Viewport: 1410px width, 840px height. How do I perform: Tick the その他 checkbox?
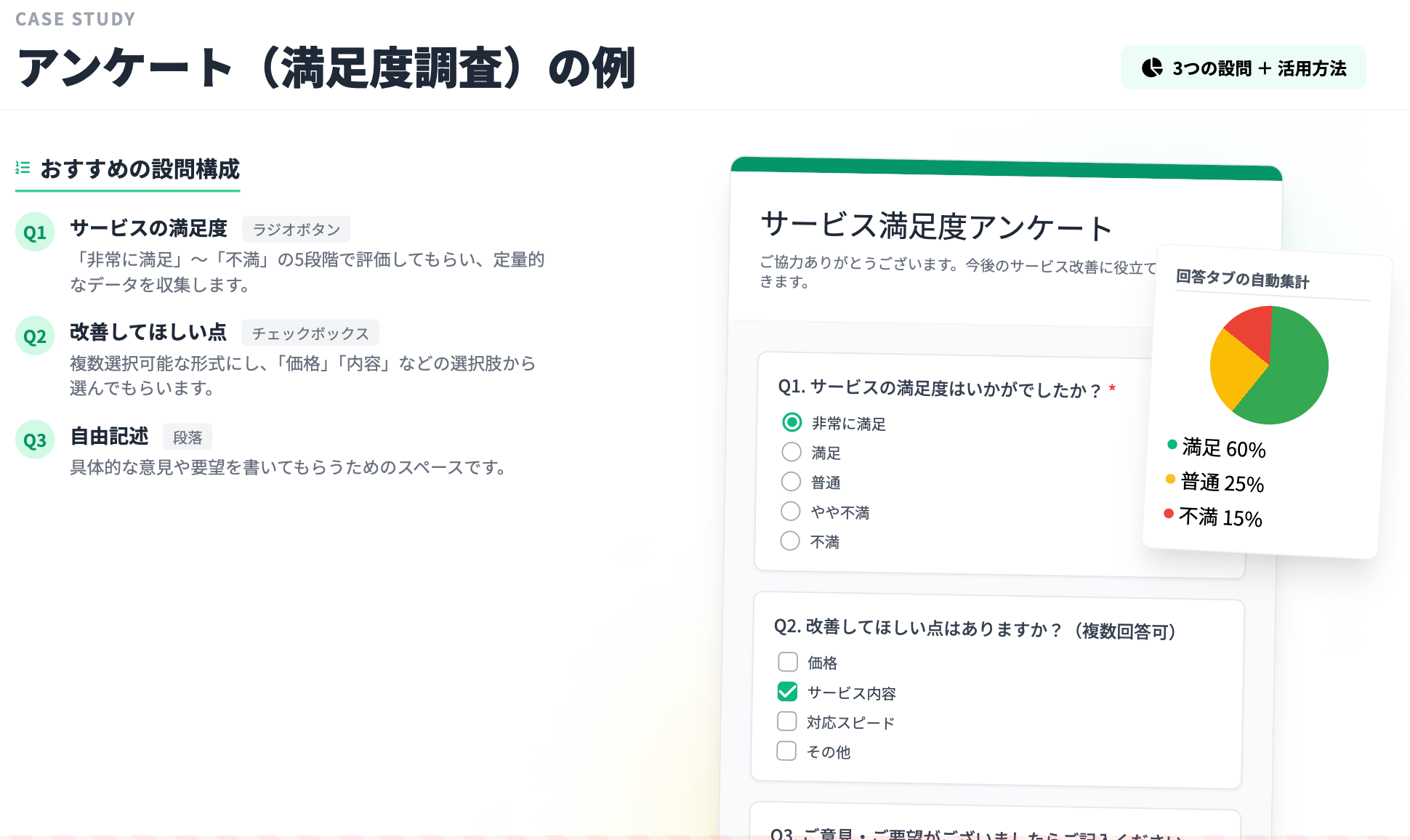pos(786,751)
